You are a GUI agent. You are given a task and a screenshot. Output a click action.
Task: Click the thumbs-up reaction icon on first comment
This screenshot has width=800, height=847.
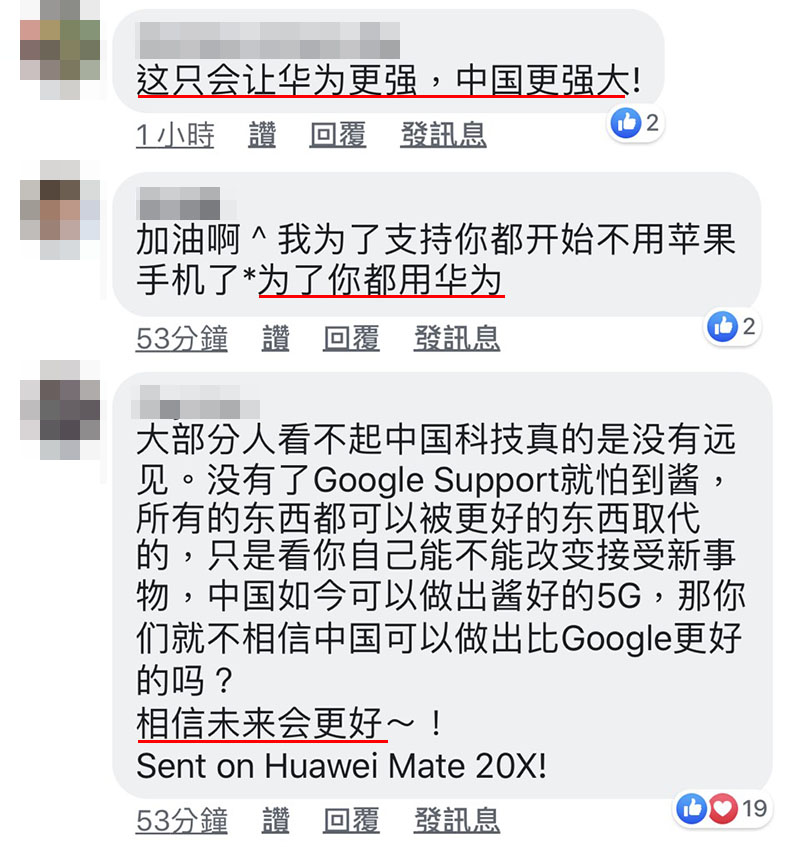tap(626, 123)
